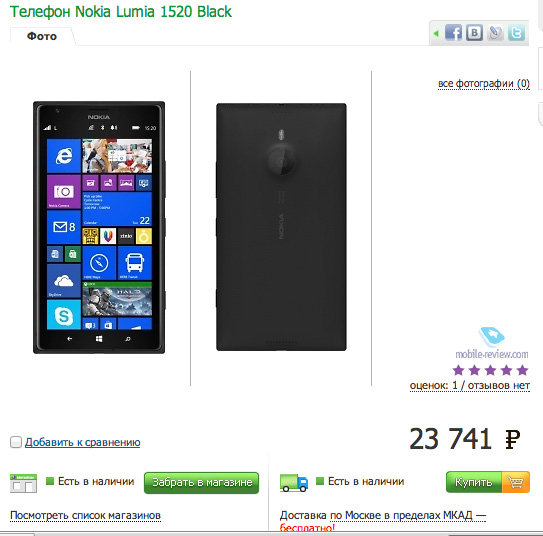Click the delivery truck icon

[x=294, y=483]
